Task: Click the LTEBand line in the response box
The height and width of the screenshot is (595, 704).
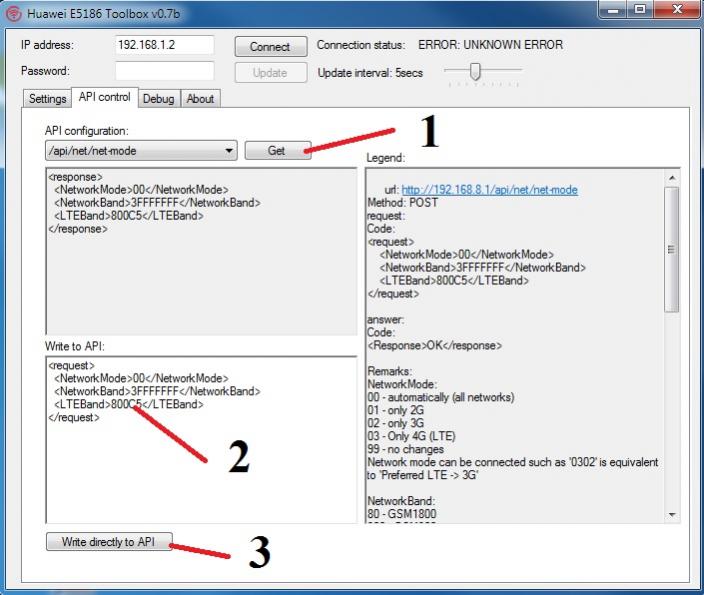Action: tap(128, 216)
